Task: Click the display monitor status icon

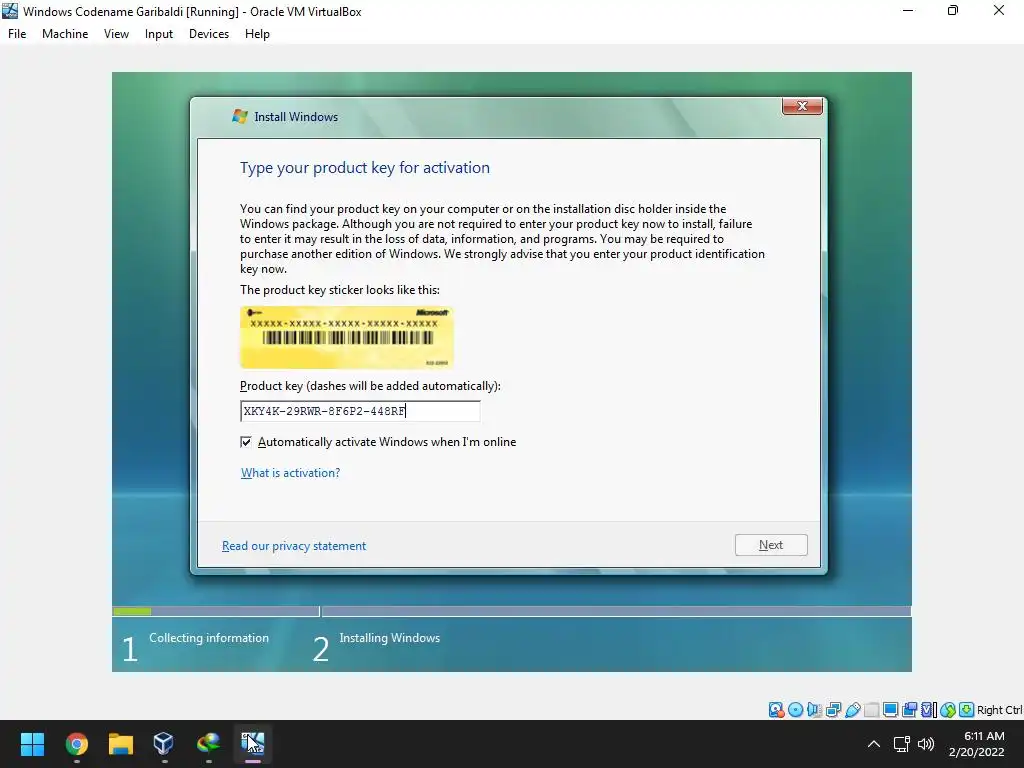Action: 890,710
